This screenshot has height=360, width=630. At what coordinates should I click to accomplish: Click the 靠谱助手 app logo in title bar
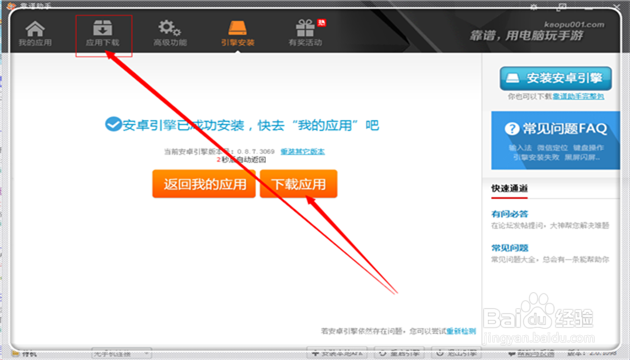coord(11,6)
